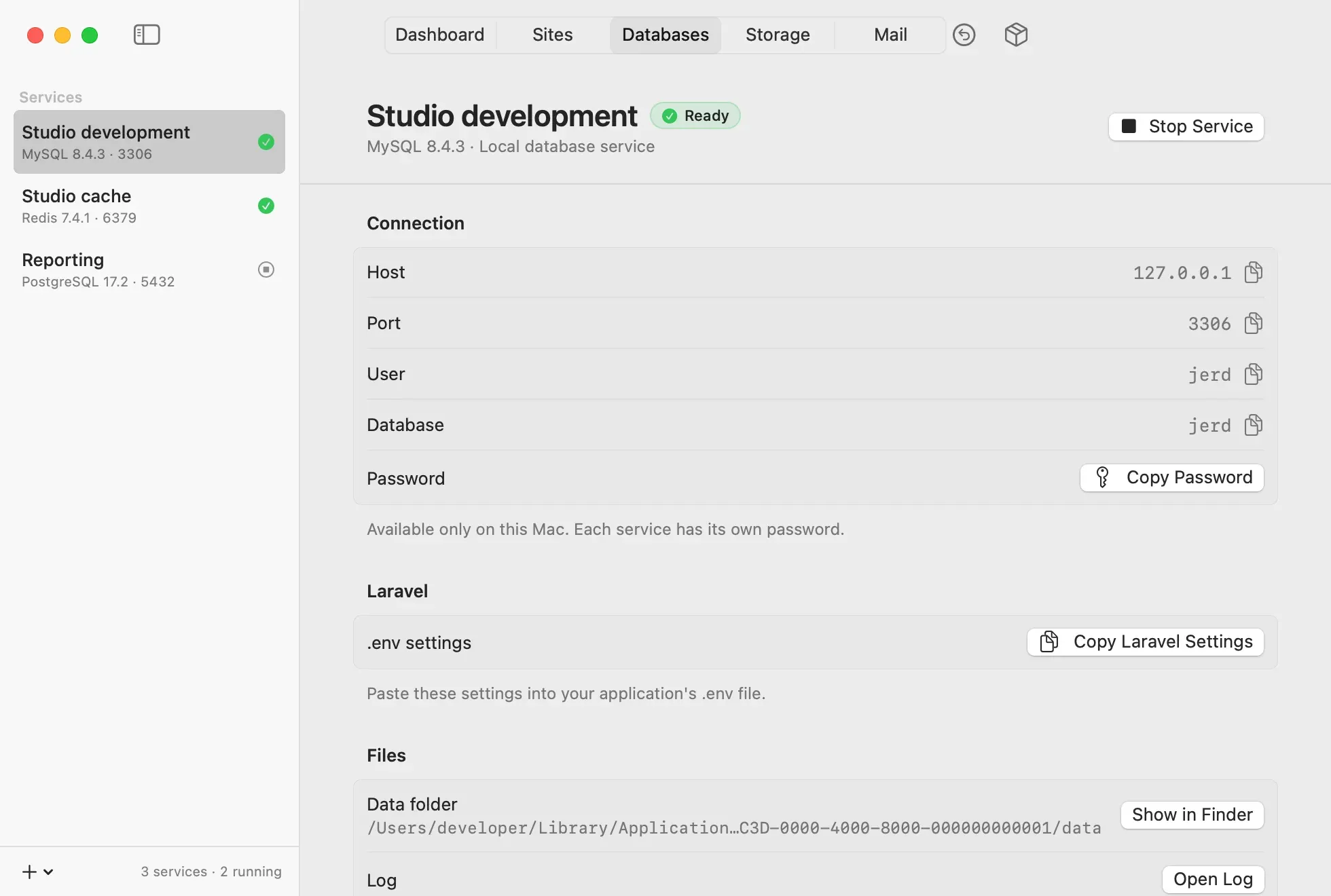Copy the Host value 127.0.0.1

pyautogui.click(x=1254, y=272)
